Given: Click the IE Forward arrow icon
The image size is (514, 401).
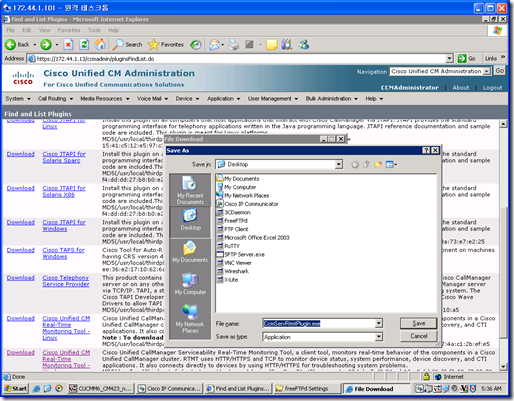Looking at the screenshot, I should pos(46,44).
